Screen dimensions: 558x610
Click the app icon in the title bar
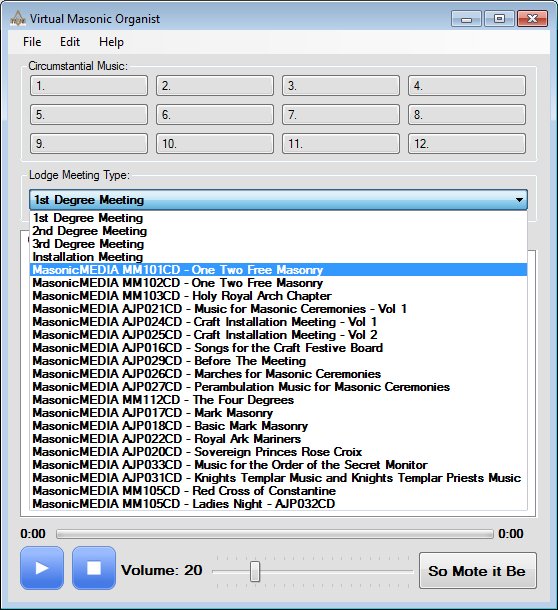click(17, 18)
